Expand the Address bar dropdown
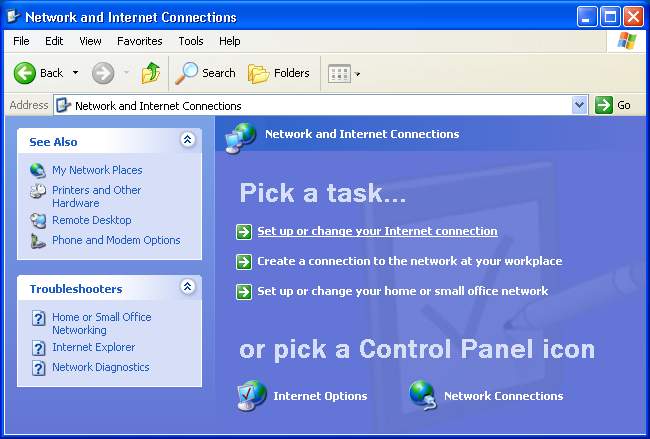Viewport: 650px width, 439px height. pyautogui.click(x=579, y=105)
